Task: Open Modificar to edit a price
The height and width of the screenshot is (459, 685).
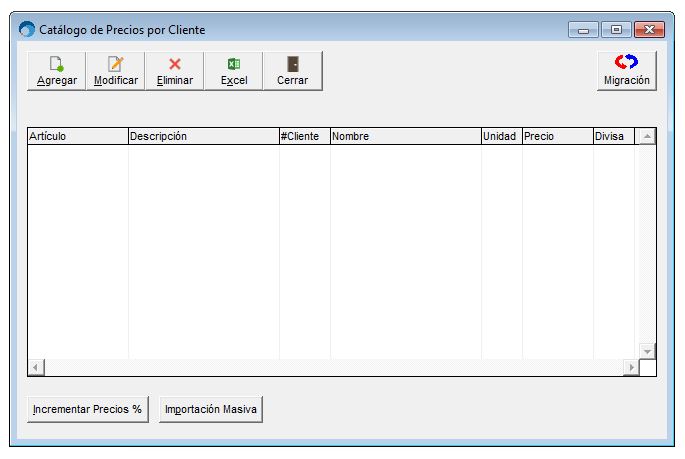Action: pos(115,71)
